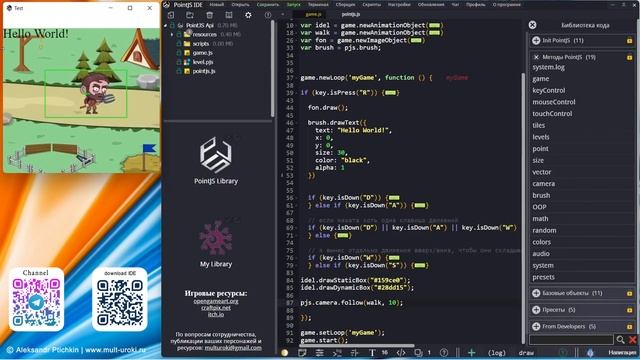Viewport: 640px width, 360px height.
Task: Click the new file icon in the toolbar
Action: (x=171, y=15)
